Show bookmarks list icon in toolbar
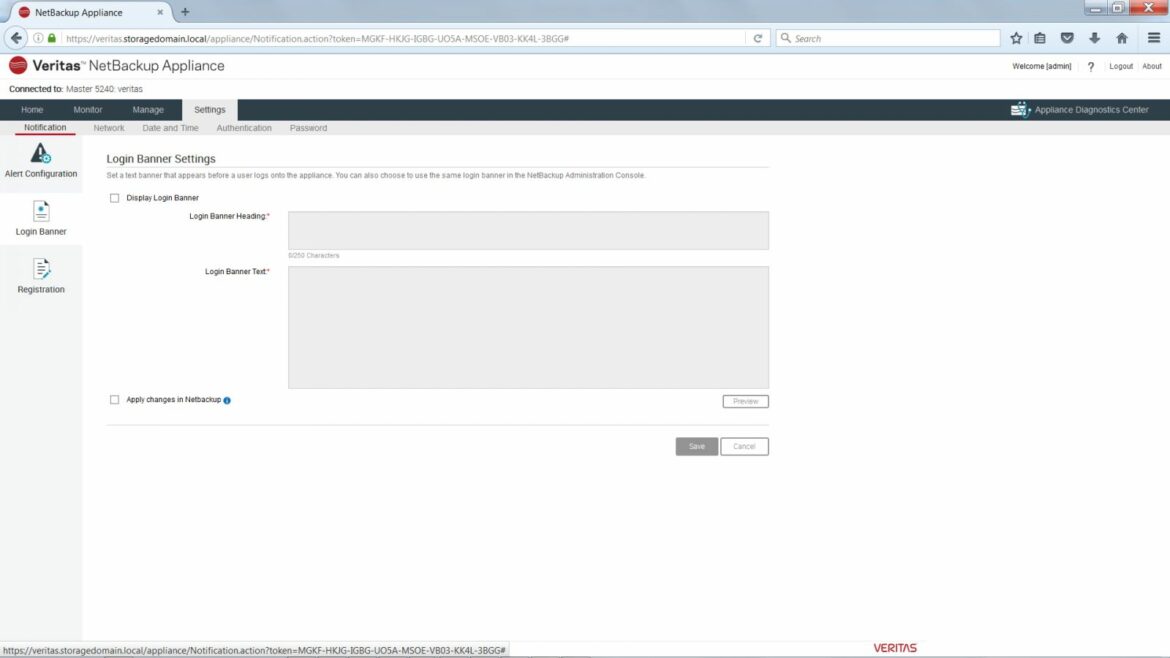Screen dimensions: 1170x658 click(1039, 38)
